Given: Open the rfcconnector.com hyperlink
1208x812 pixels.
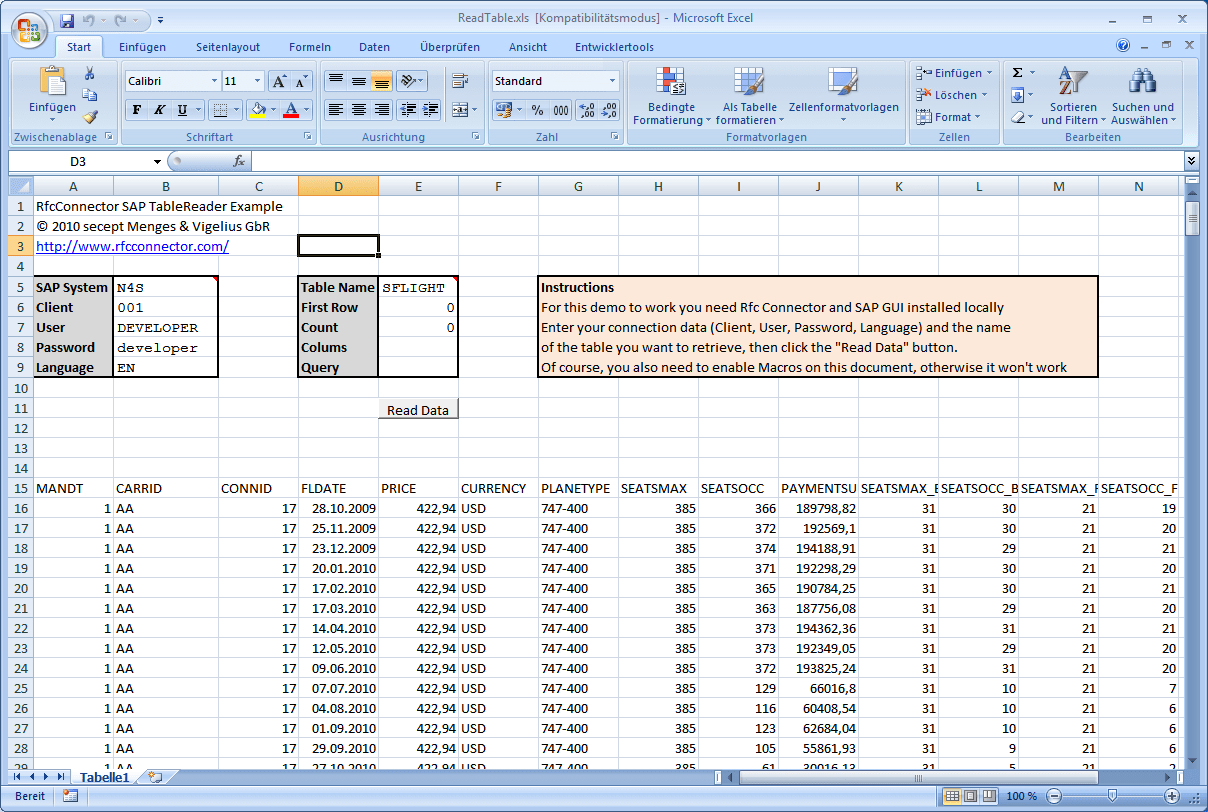Looking at the screenshot, I should coord(132,246).
